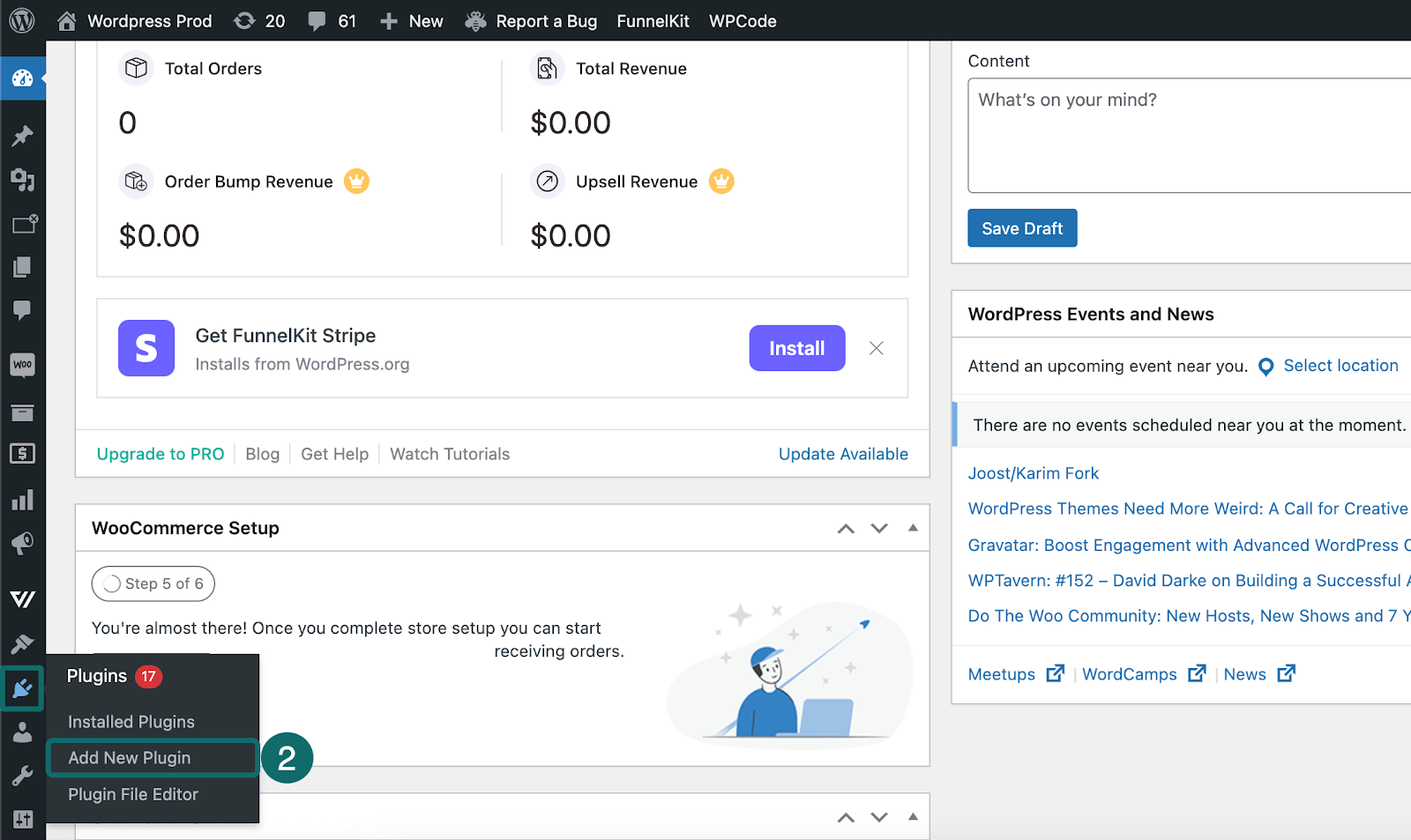
Task: Open Appearance paintbrush sidebar icon
Action: point(23,643)
